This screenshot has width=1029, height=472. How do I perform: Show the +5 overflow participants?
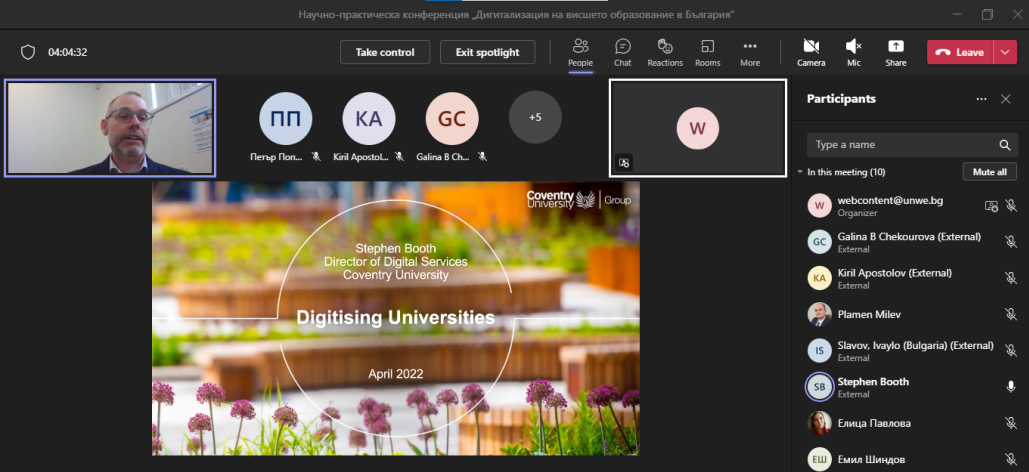tap(535, 118)
